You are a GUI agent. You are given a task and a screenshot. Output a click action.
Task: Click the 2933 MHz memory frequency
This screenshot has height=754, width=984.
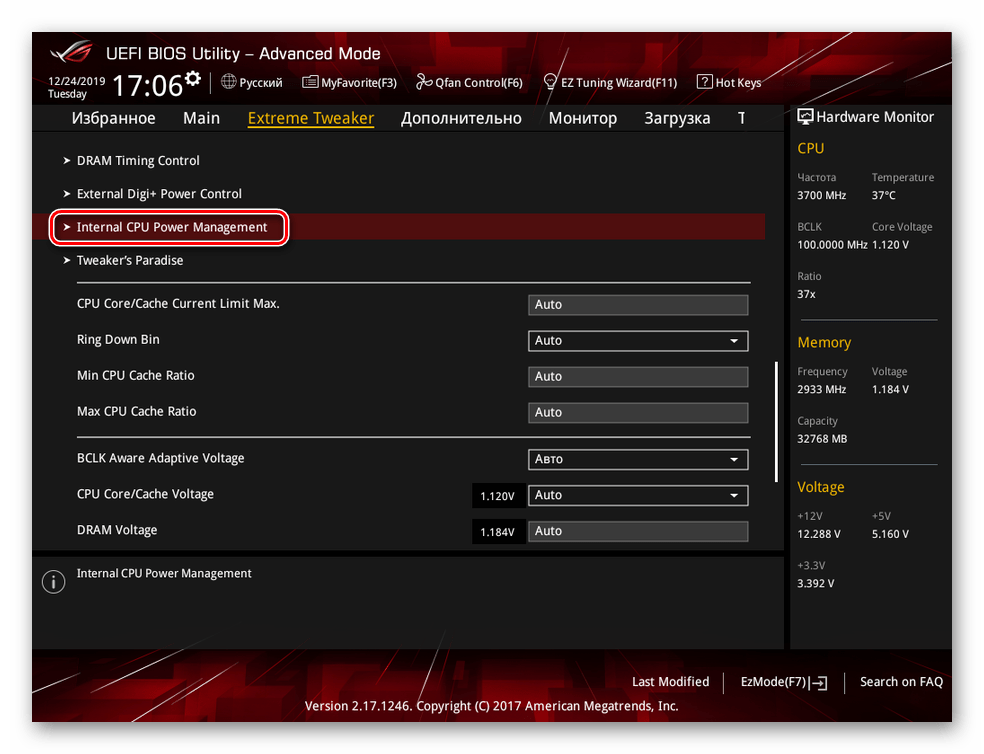coord(821,389)
